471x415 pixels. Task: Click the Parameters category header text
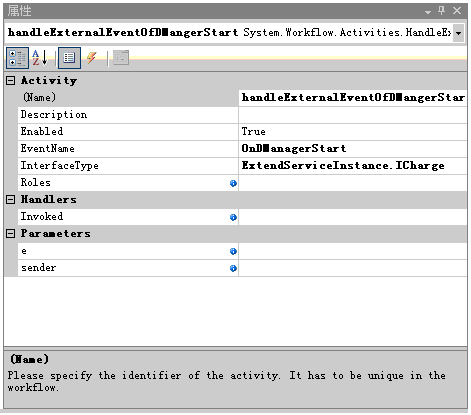(x=55, y=233)
